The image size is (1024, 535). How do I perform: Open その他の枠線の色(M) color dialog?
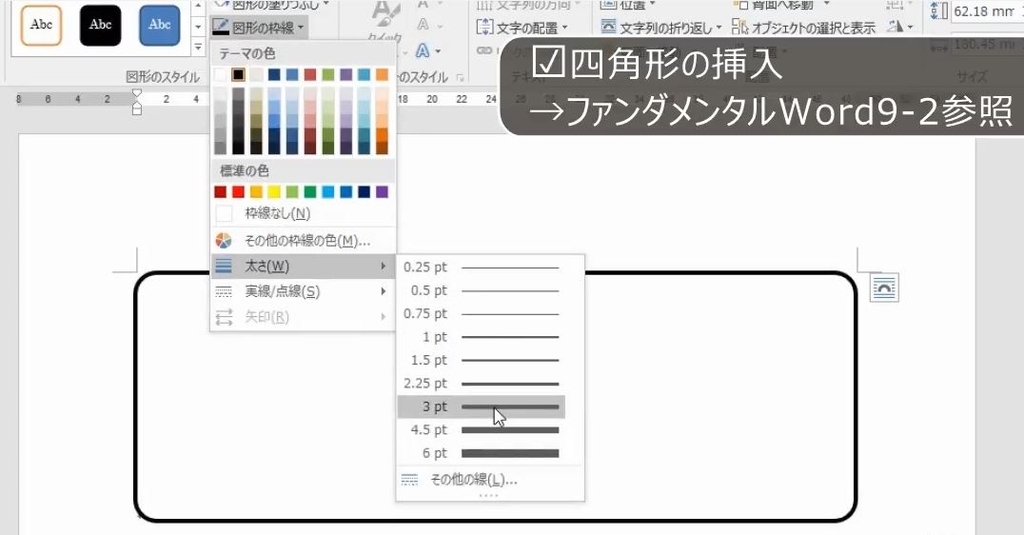[303, 240]
